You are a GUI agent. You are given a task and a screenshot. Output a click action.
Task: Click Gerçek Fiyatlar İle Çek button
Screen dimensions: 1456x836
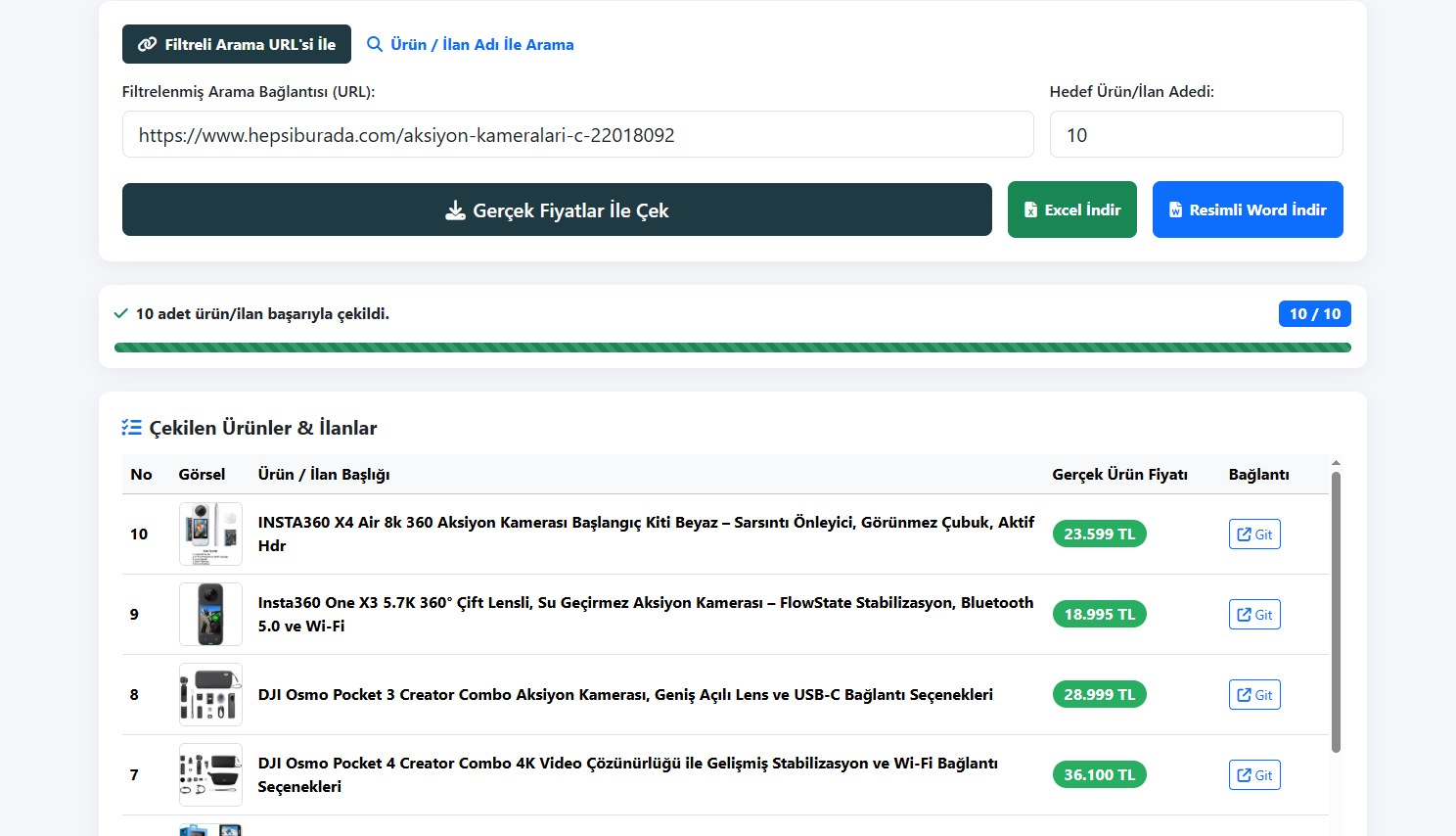(557, 209)
